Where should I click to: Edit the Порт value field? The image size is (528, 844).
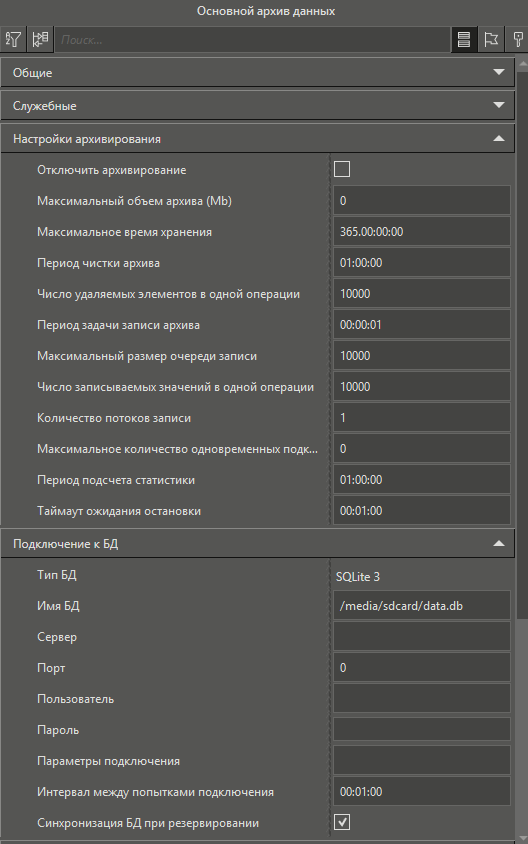click(421, 668)
